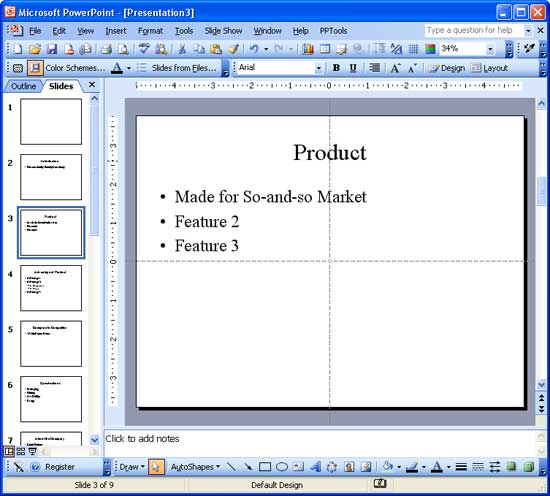Run the Spelling check icon
The width and height of the screenshot is (550, 496).
[x=144, y=49]
